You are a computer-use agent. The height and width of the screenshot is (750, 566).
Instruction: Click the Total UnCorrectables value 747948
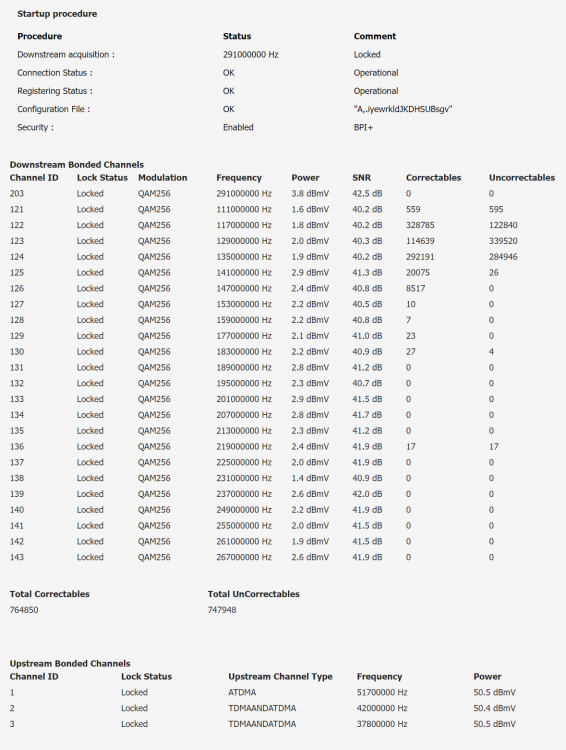coord(222,610)
